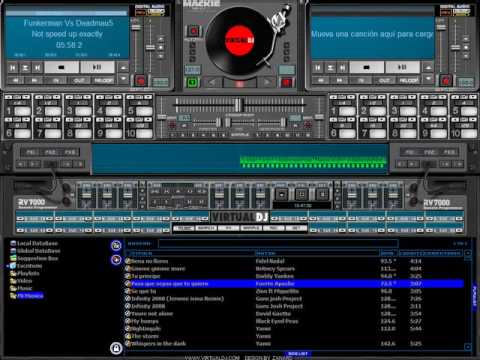Eject the track from the right deck

[428, 68]
